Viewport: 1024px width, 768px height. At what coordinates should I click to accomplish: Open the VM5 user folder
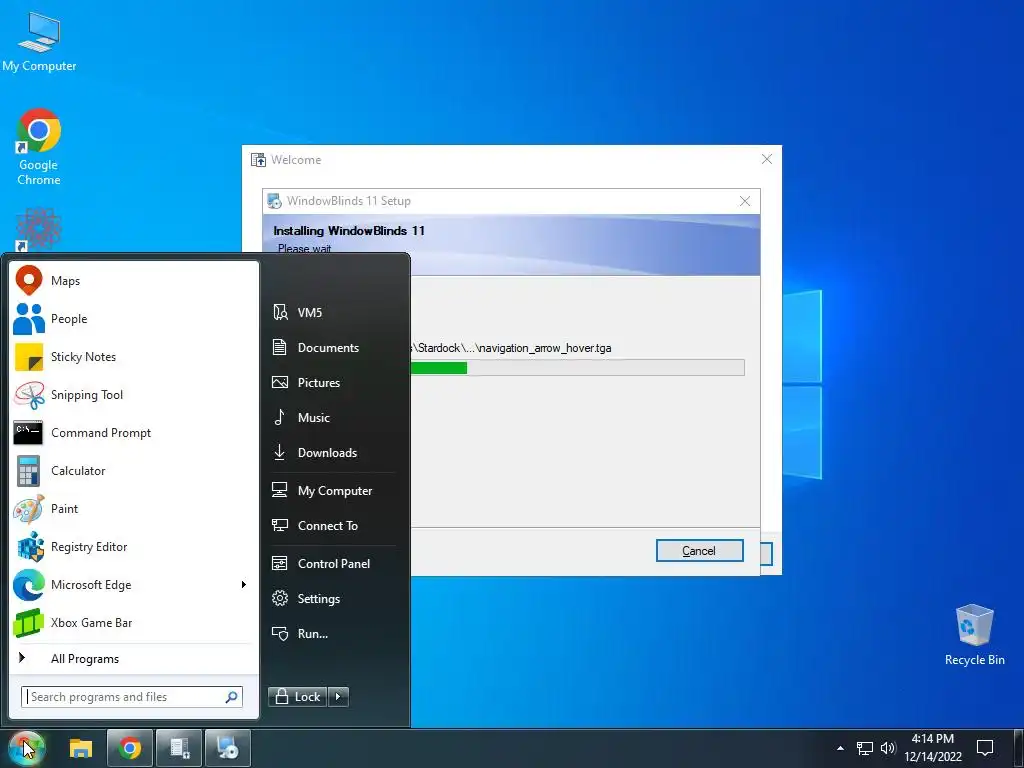(332, 312)
